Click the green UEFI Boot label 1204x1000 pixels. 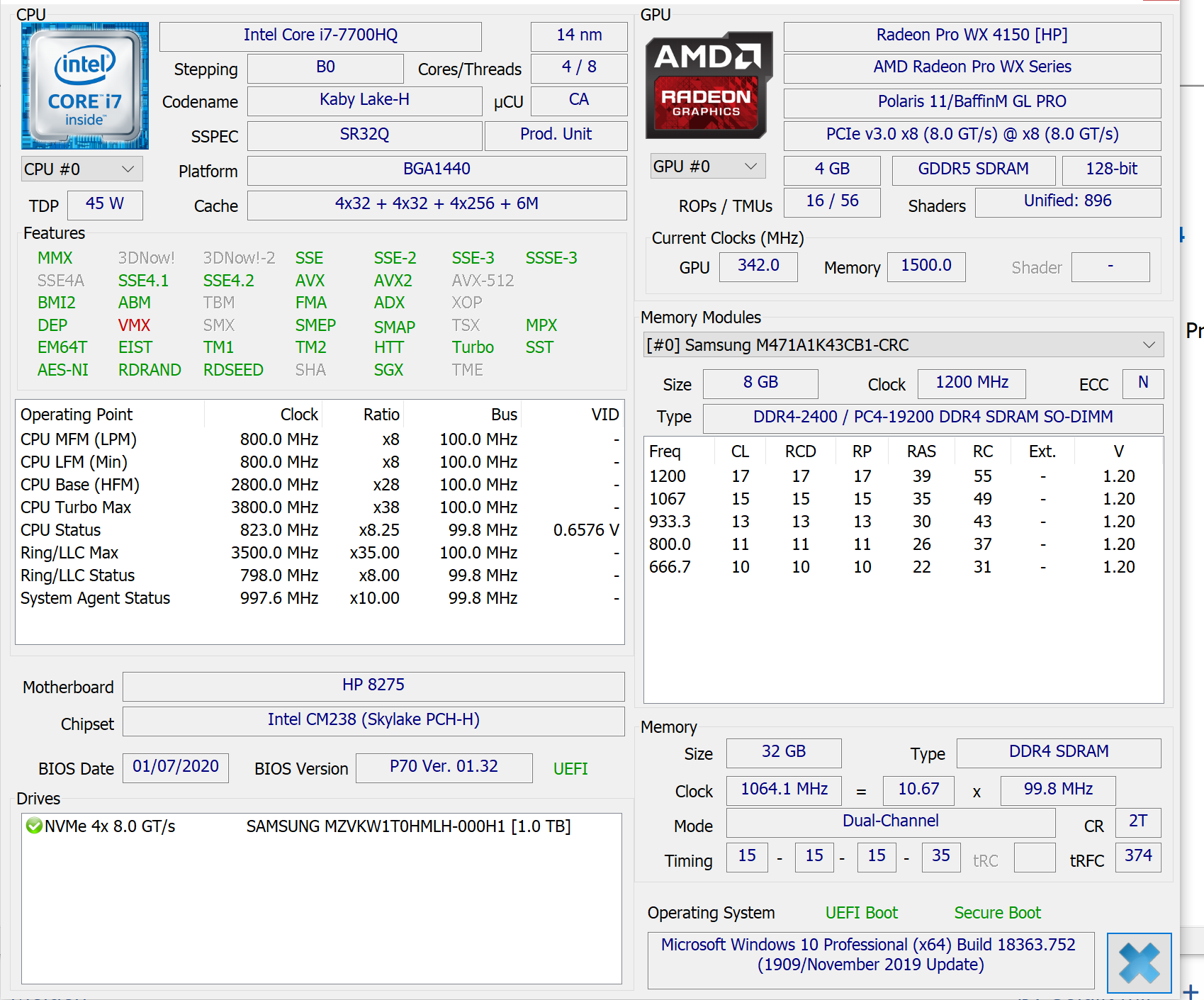point(861,913)
